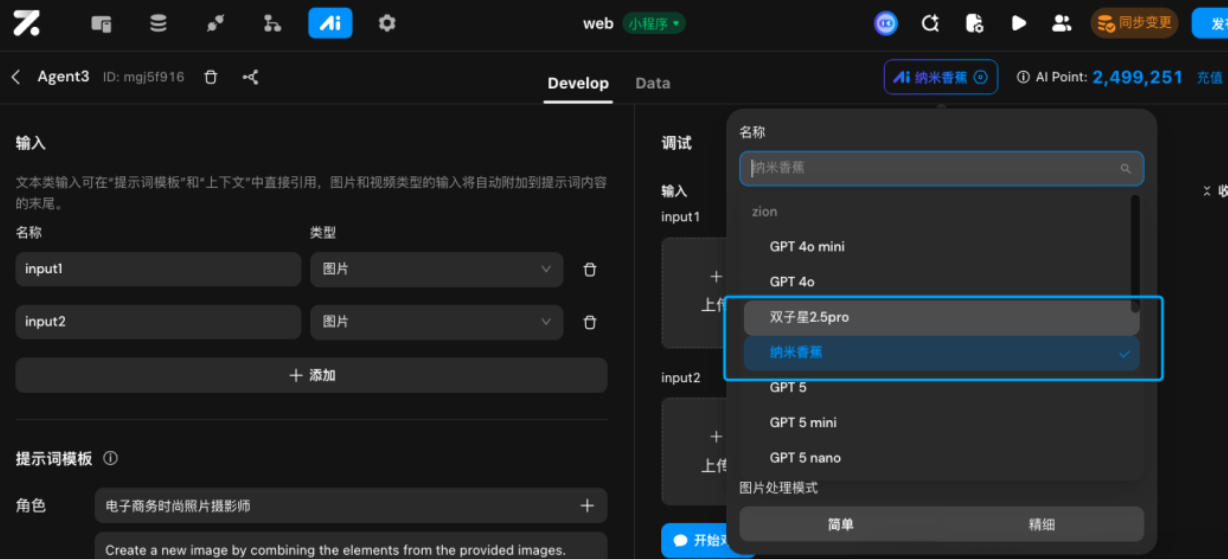Click the 小程序 platform dropdown
This screenshot has width=1228, height=559.
click(x=654, y=23)
